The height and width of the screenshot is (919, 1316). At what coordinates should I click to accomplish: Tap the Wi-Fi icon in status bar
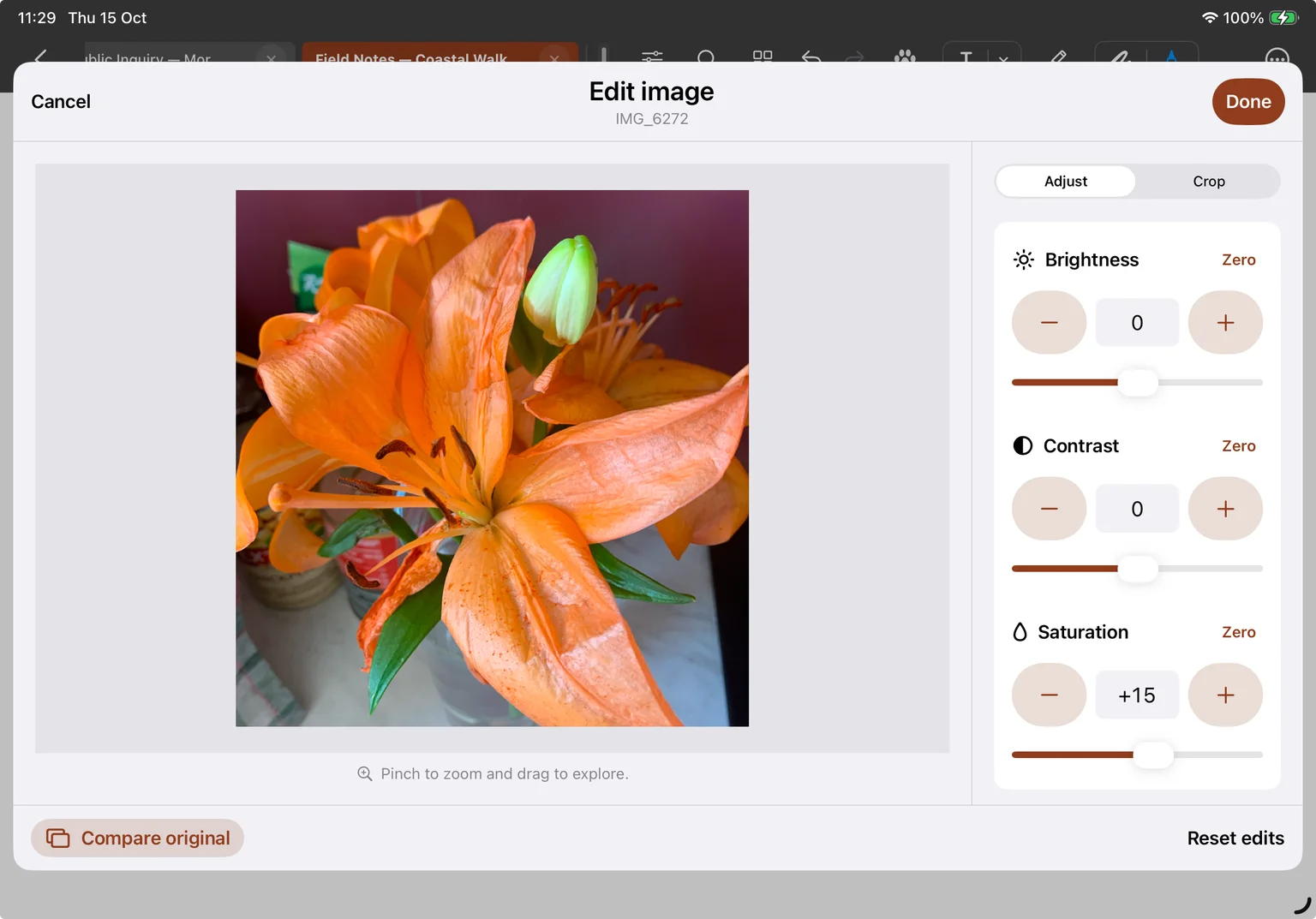point(1210,18)
